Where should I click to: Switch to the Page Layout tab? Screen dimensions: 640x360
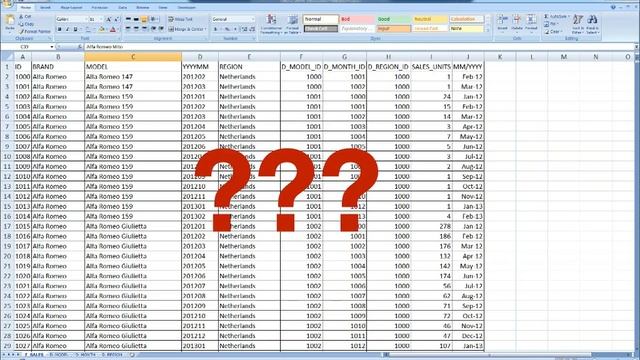71,7
